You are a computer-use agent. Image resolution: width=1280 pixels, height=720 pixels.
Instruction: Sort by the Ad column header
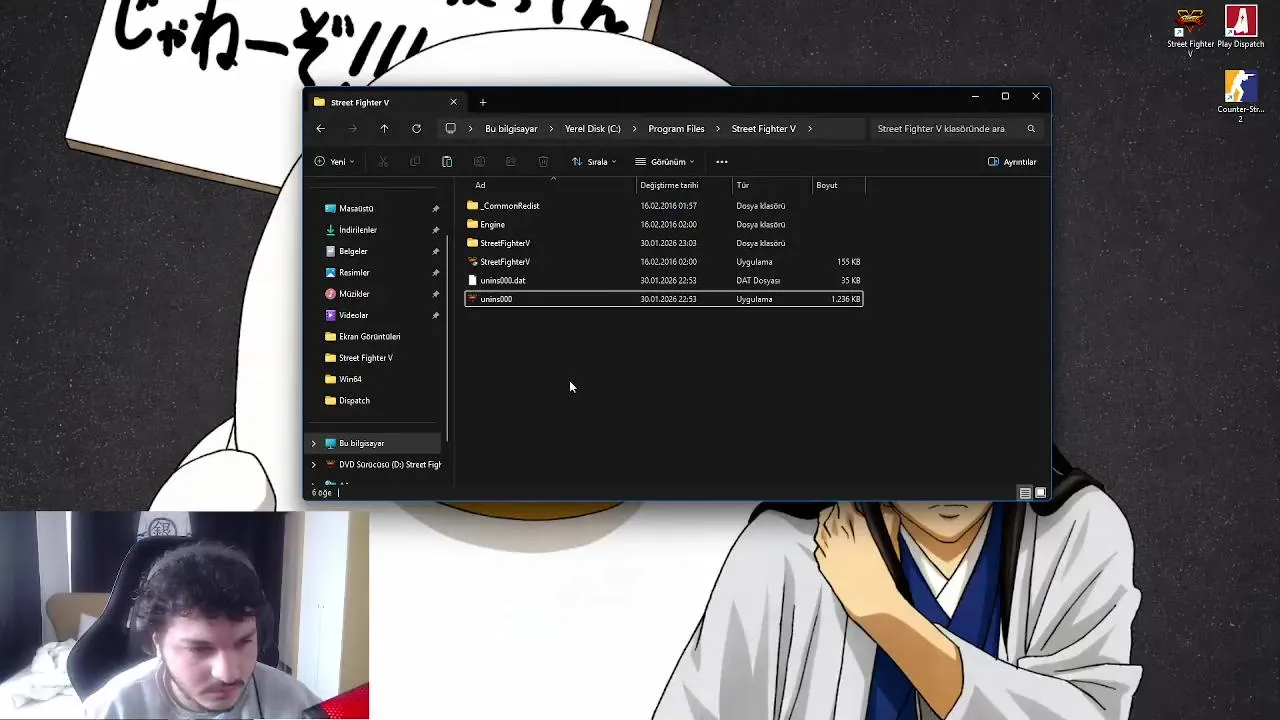551,185
